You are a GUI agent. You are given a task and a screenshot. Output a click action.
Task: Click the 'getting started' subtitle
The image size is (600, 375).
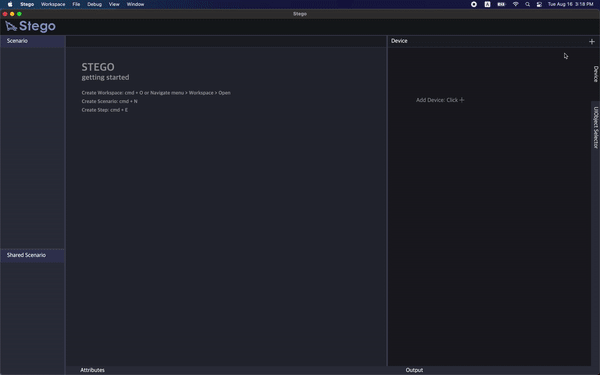pos(105,77)
